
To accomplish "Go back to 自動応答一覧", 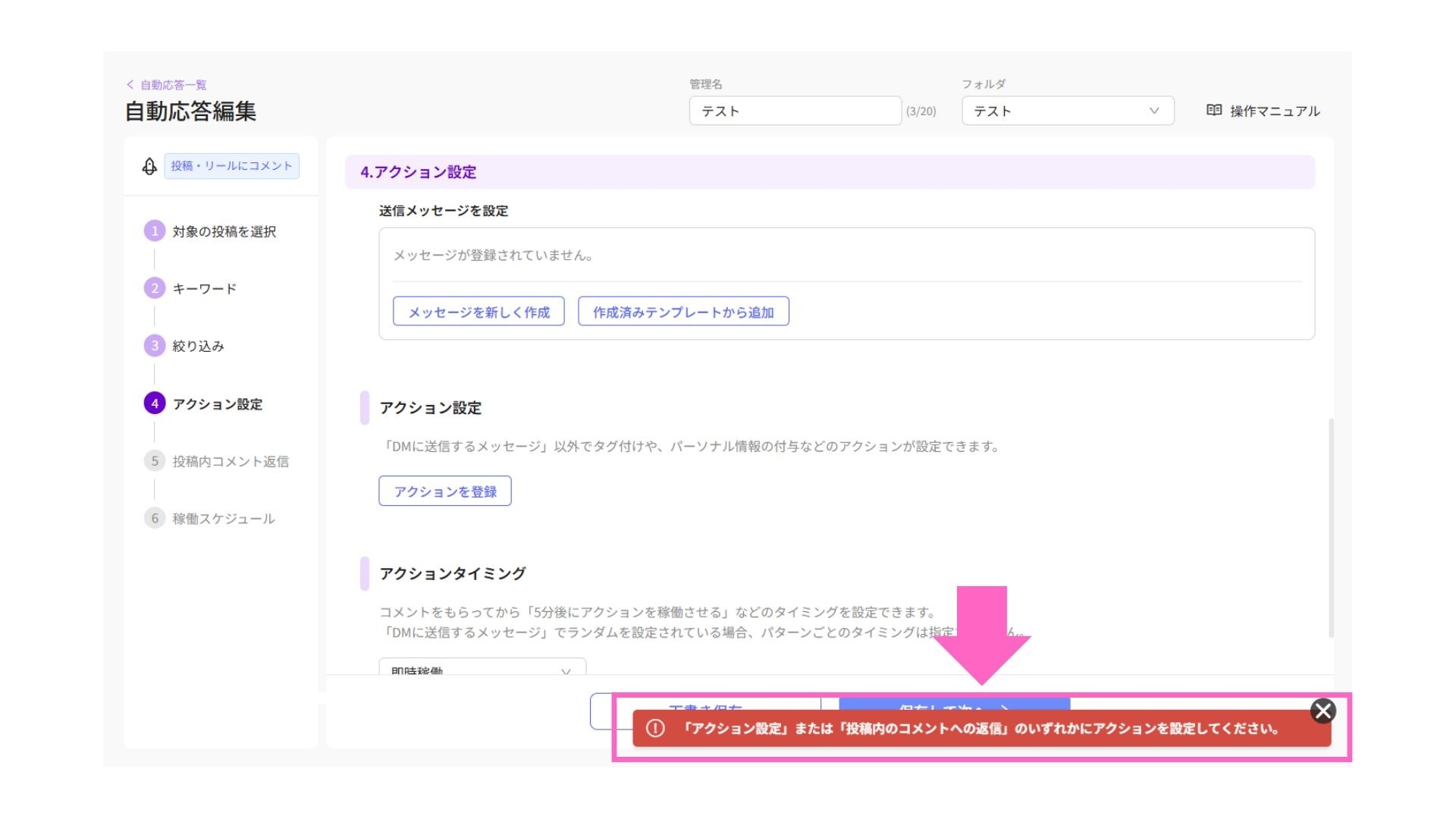I will pos(167,85).
